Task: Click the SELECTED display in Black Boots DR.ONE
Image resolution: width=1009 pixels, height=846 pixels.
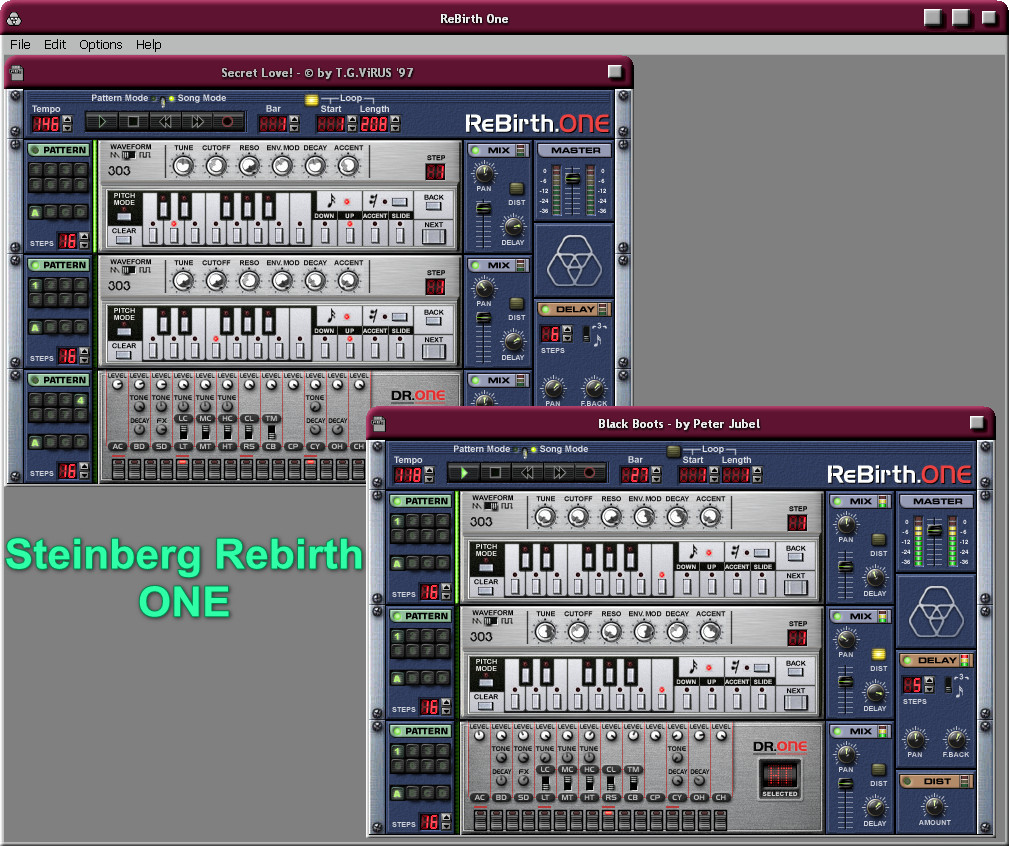Action: 780,778
